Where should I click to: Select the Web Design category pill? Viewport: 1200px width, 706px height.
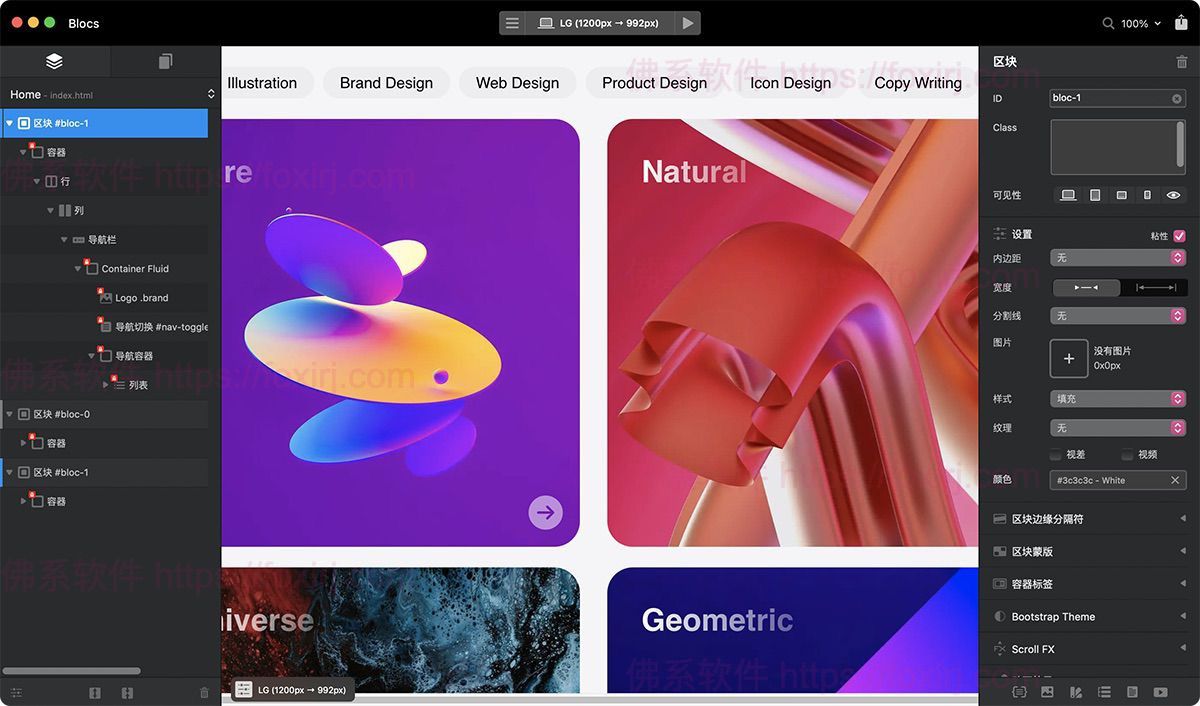[x=517, y=83]
